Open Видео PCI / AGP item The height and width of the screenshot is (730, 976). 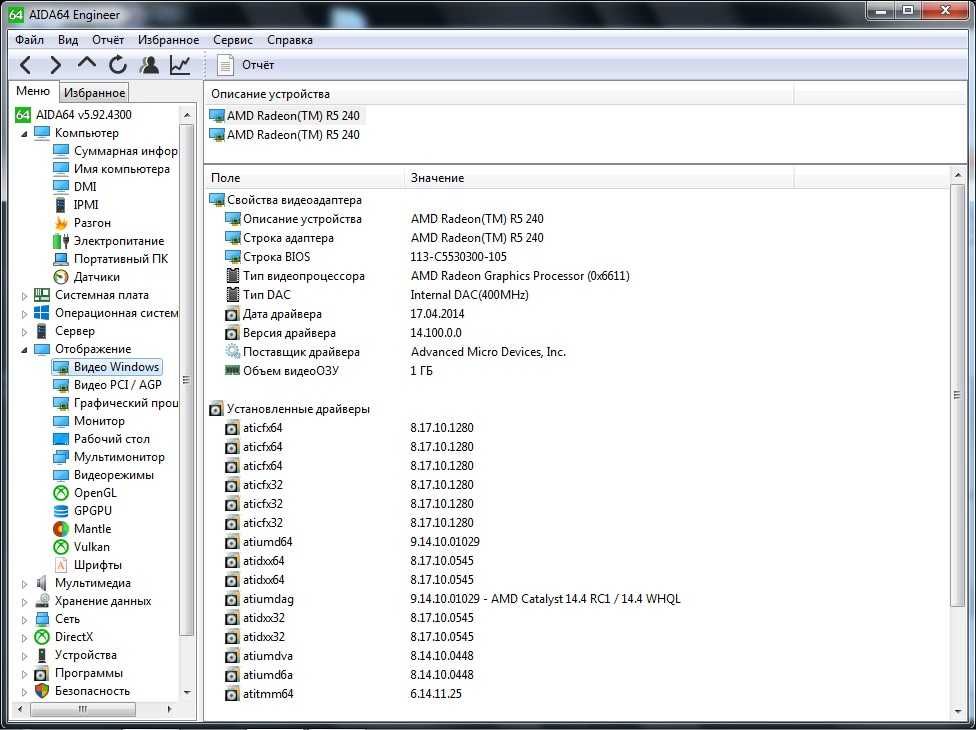(x=118, y=385)
